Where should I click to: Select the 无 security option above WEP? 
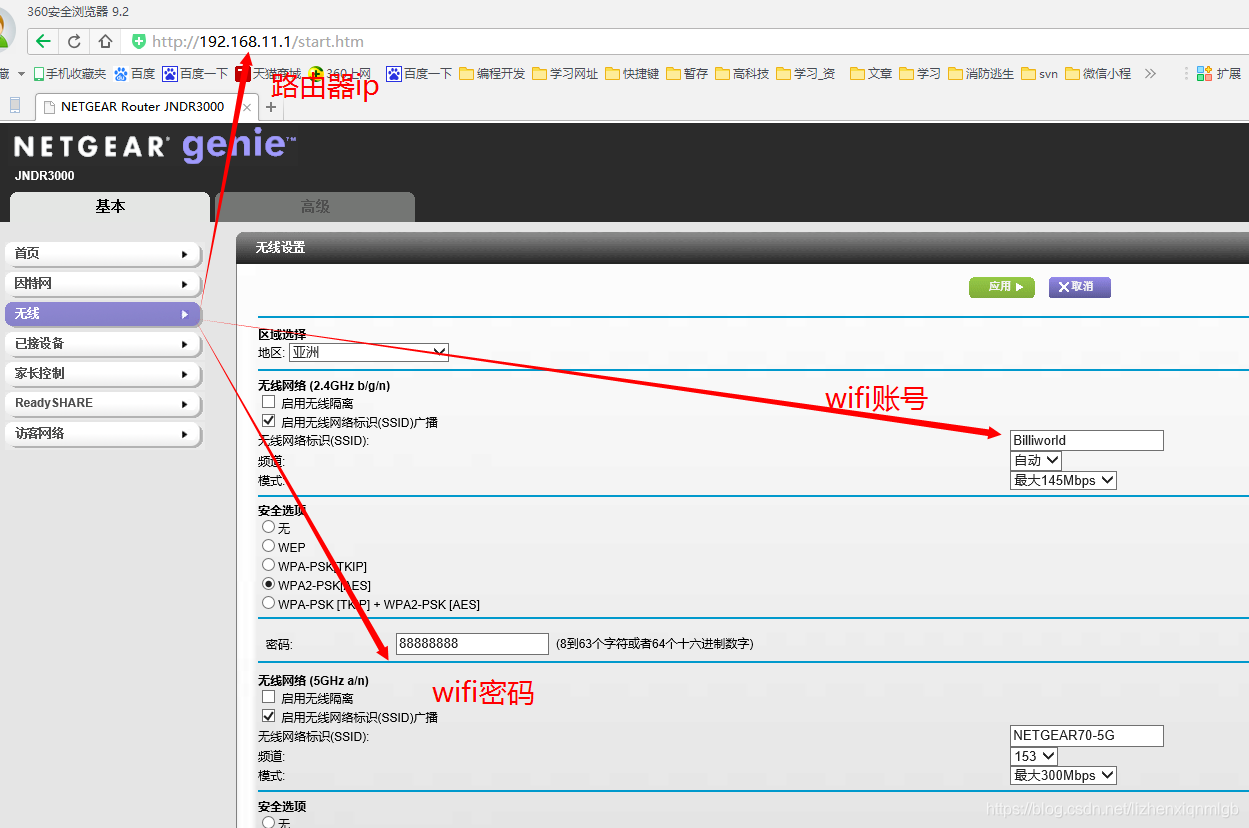tap(268, 527)
